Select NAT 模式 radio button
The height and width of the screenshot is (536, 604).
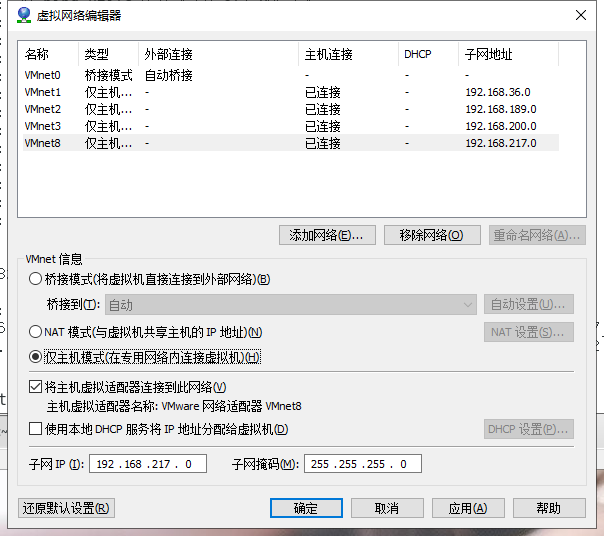click(x=35, y=331)
